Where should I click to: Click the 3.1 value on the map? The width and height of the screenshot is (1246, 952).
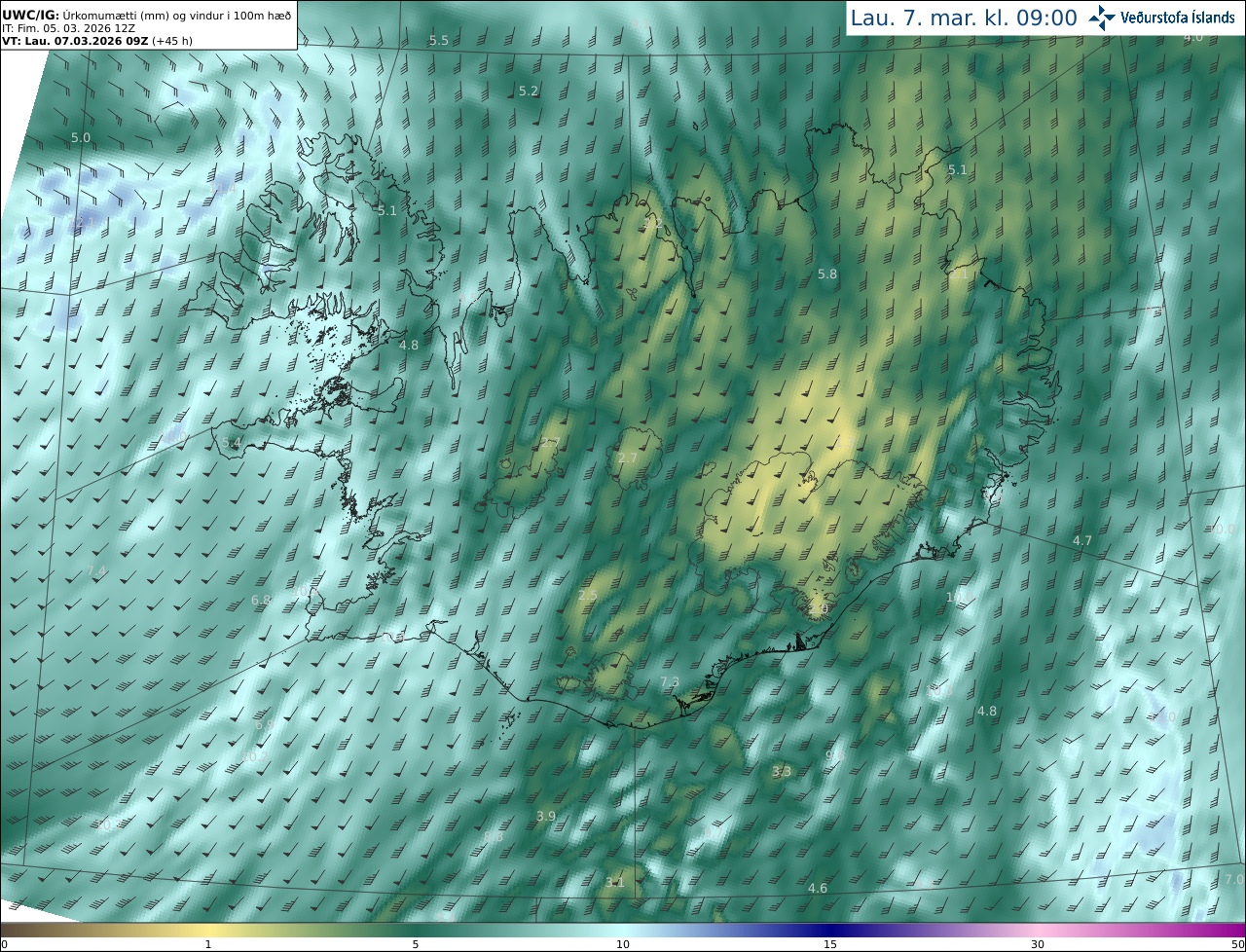click(614, 883)
